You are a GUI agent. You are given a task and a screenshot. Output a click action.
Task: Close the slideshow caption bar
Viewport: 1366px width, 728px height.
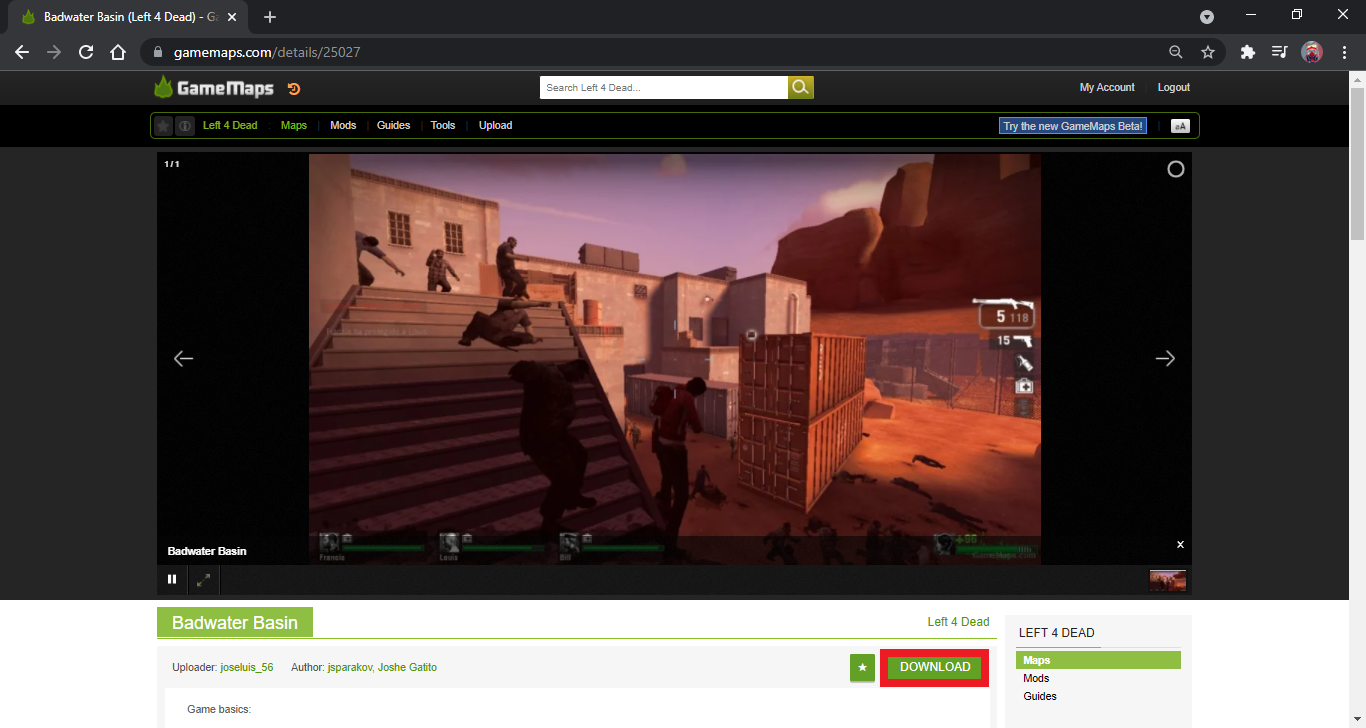[1180, 545]
